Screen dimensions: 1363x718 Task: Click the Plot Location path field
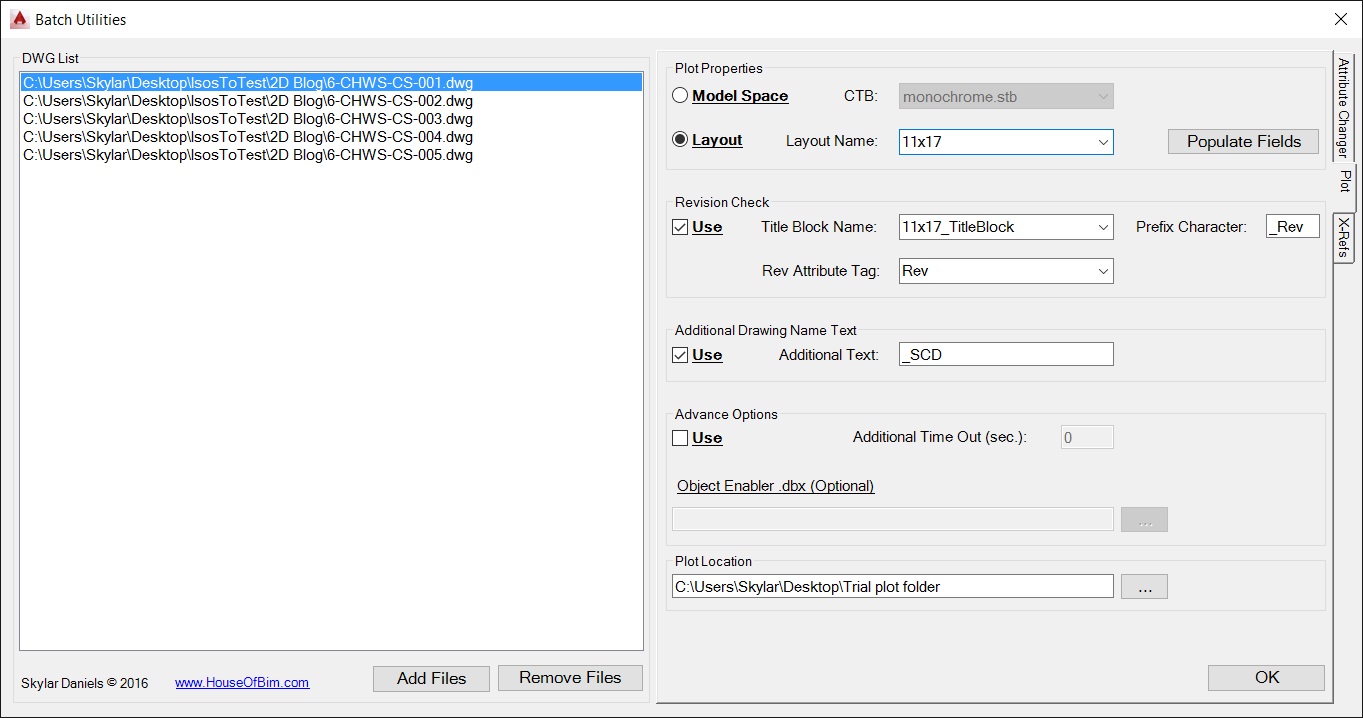(893, 586)
